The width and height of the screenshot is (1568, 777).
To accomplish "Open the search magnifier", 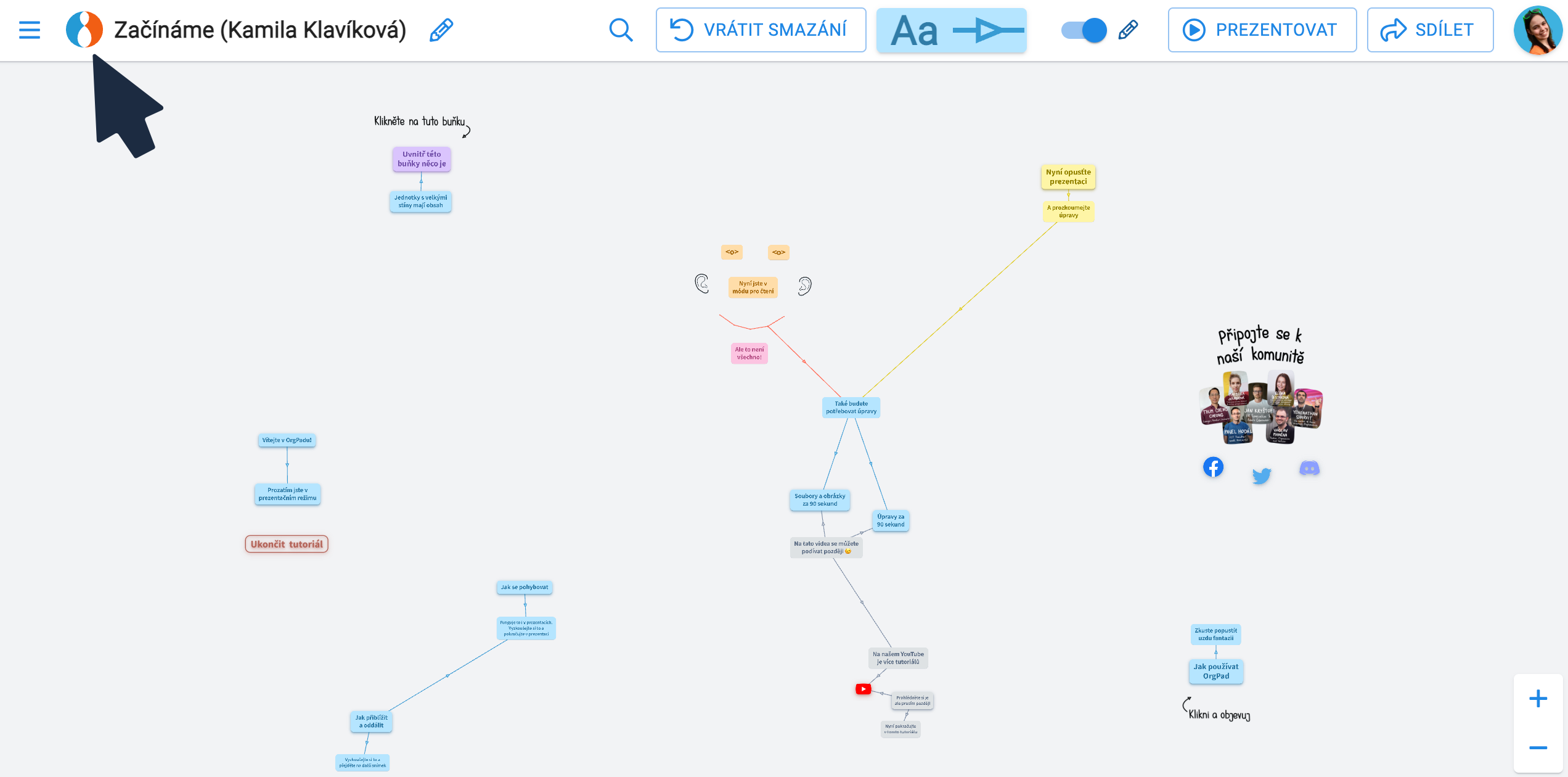I will [621, 30].
